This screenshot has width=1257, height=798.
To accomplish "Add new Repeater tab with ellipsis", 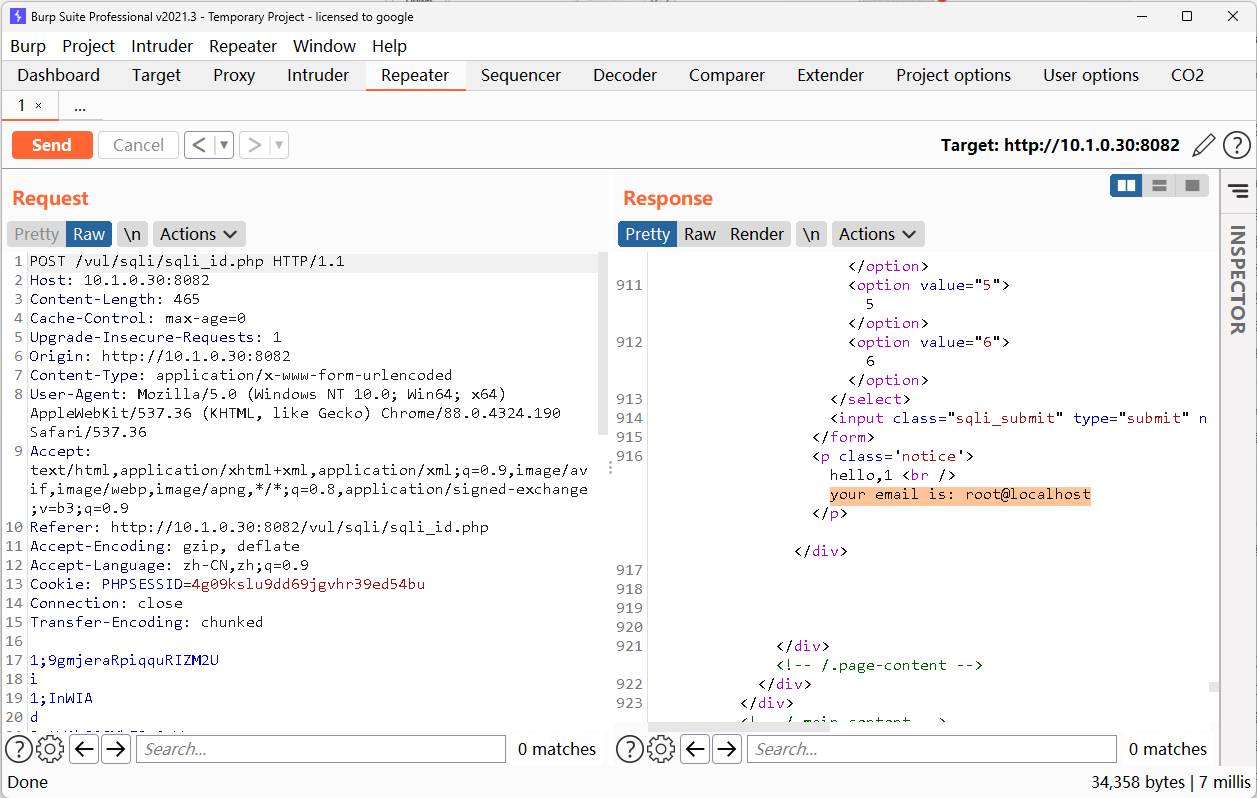I will (80, 105).
